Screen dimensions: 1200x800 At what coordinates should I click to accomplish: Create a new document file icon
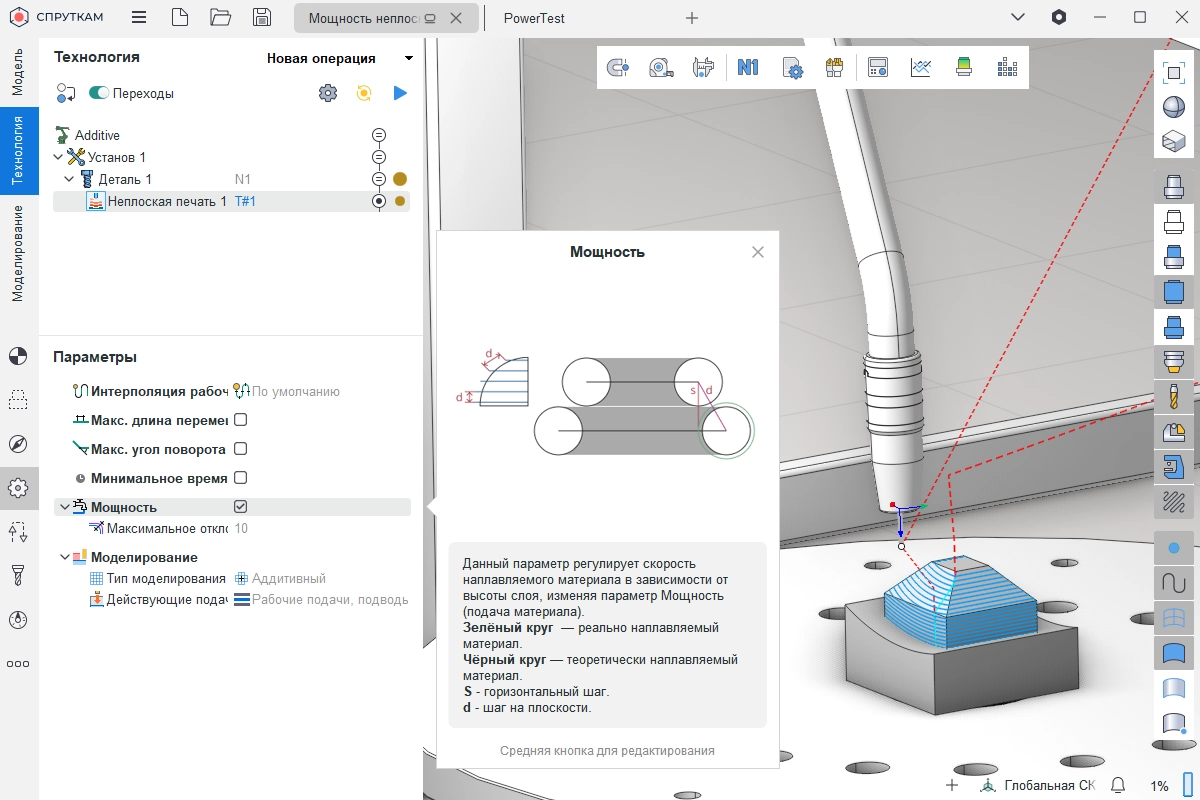click(179, 18)
